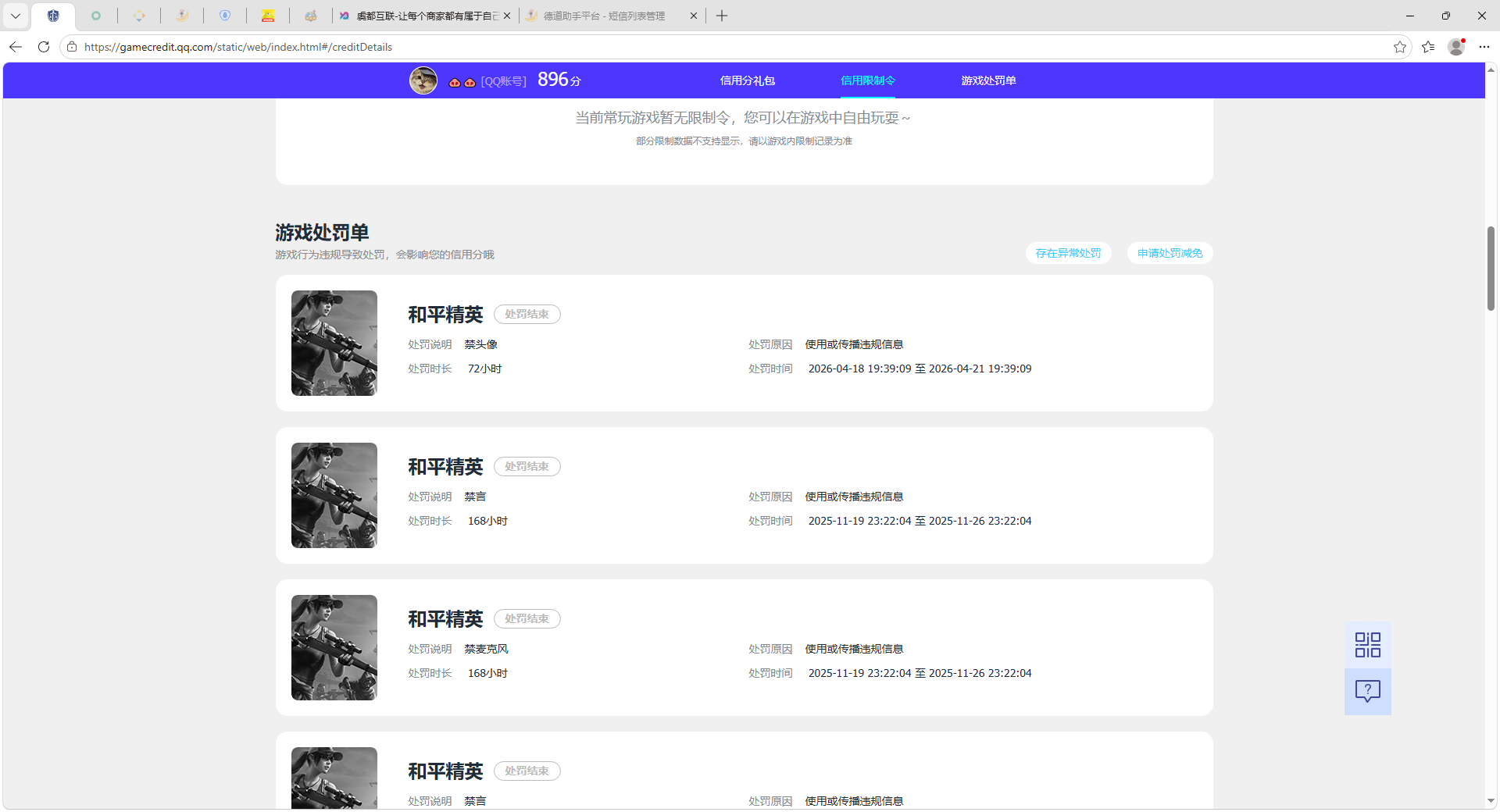Open the favorites list

(1428, 47)
